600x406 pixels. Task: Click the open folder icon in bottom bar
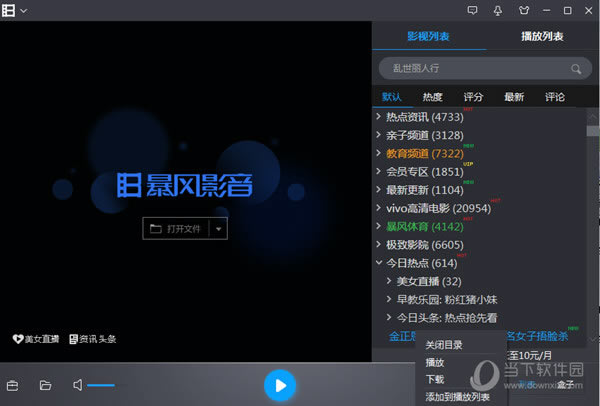click(x=45, y=385)
